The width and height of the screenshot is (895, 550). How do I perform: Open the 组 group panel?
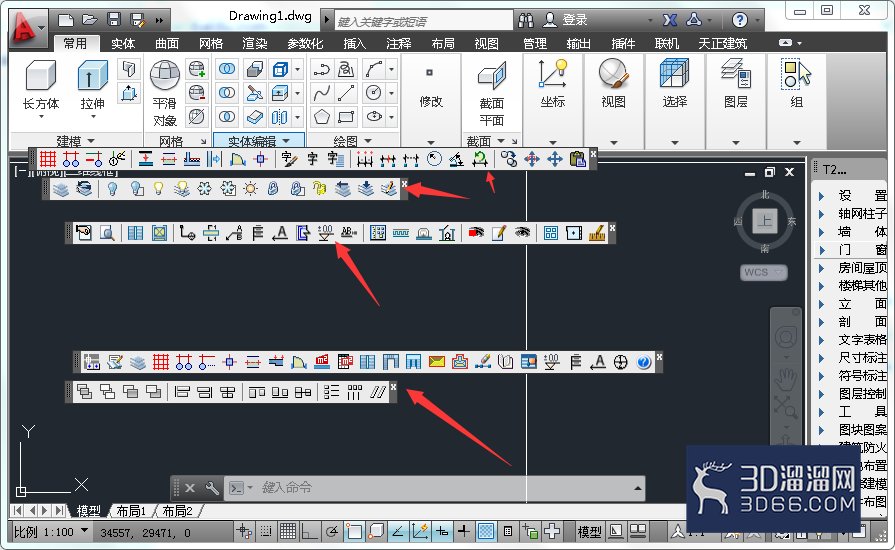point(797,83)
